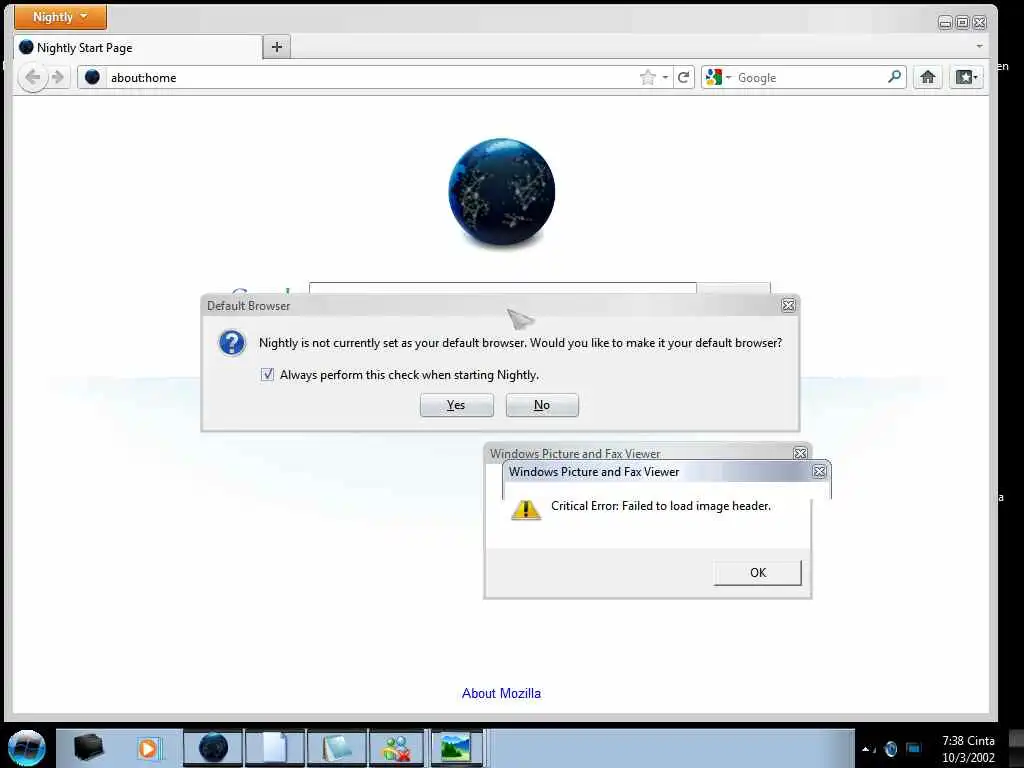
Task: Bookmark this page with the star icon
Action: tap(647, 78)
